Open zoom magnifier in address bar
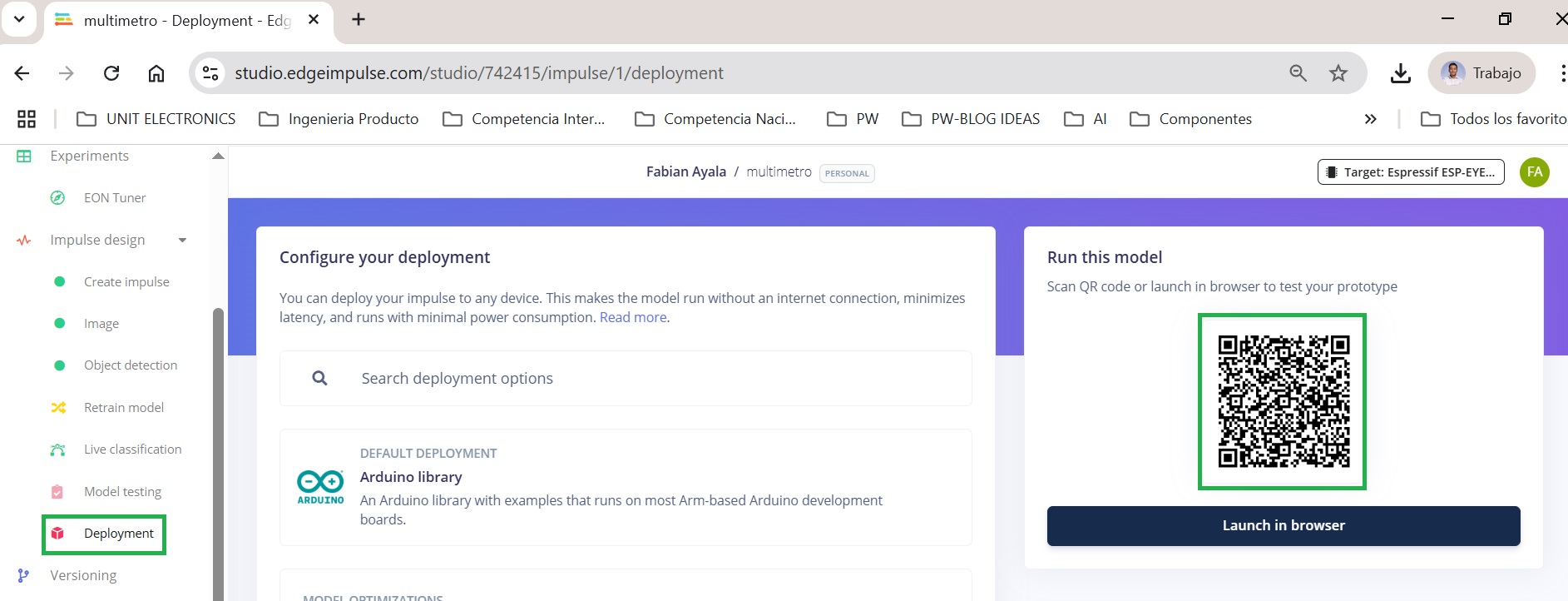Screen dimensions: 1568x601 pos(1298,73)
